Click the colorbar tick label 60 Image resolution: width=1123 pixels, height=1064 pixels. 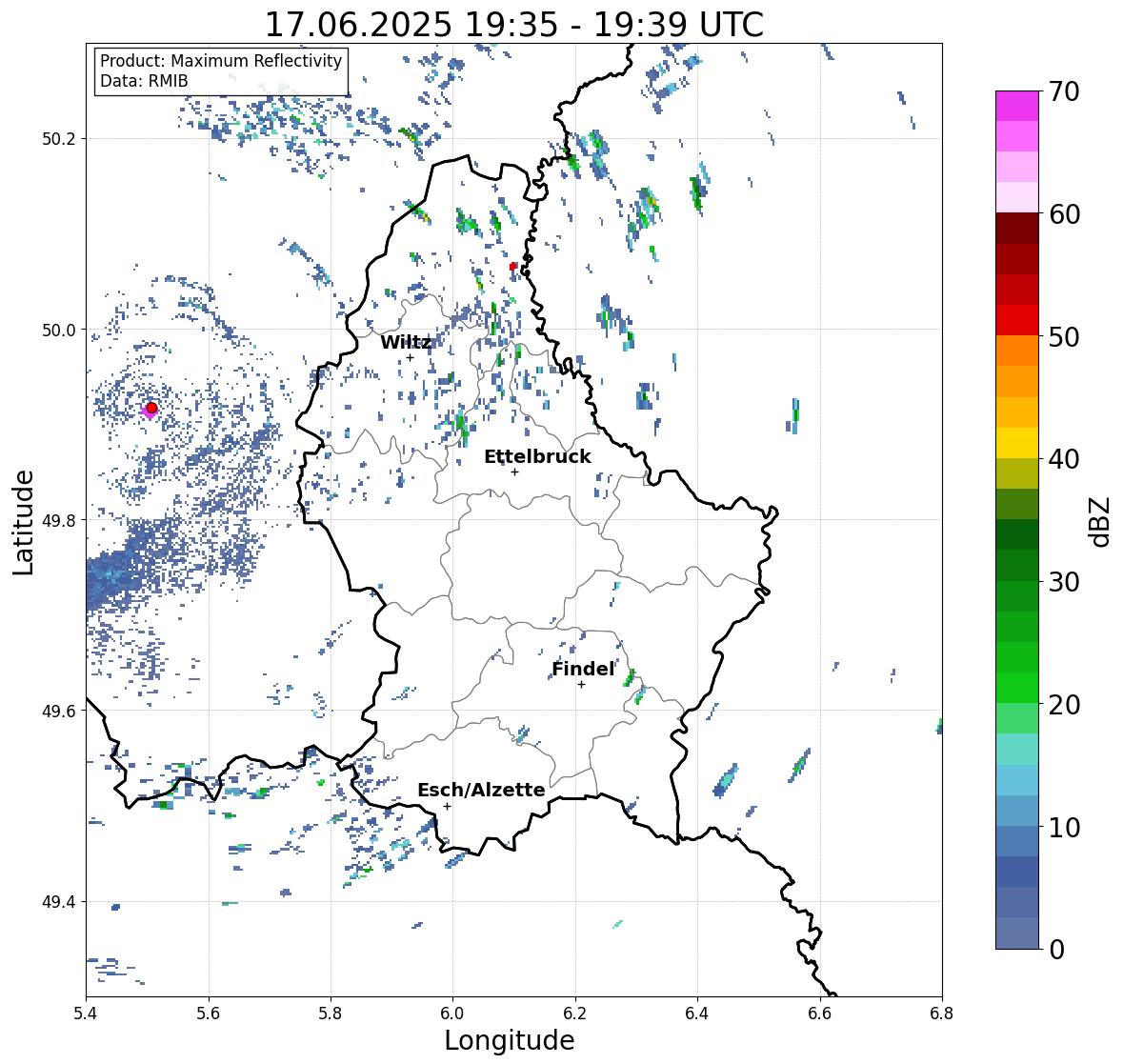click(x=1064, y=214)
